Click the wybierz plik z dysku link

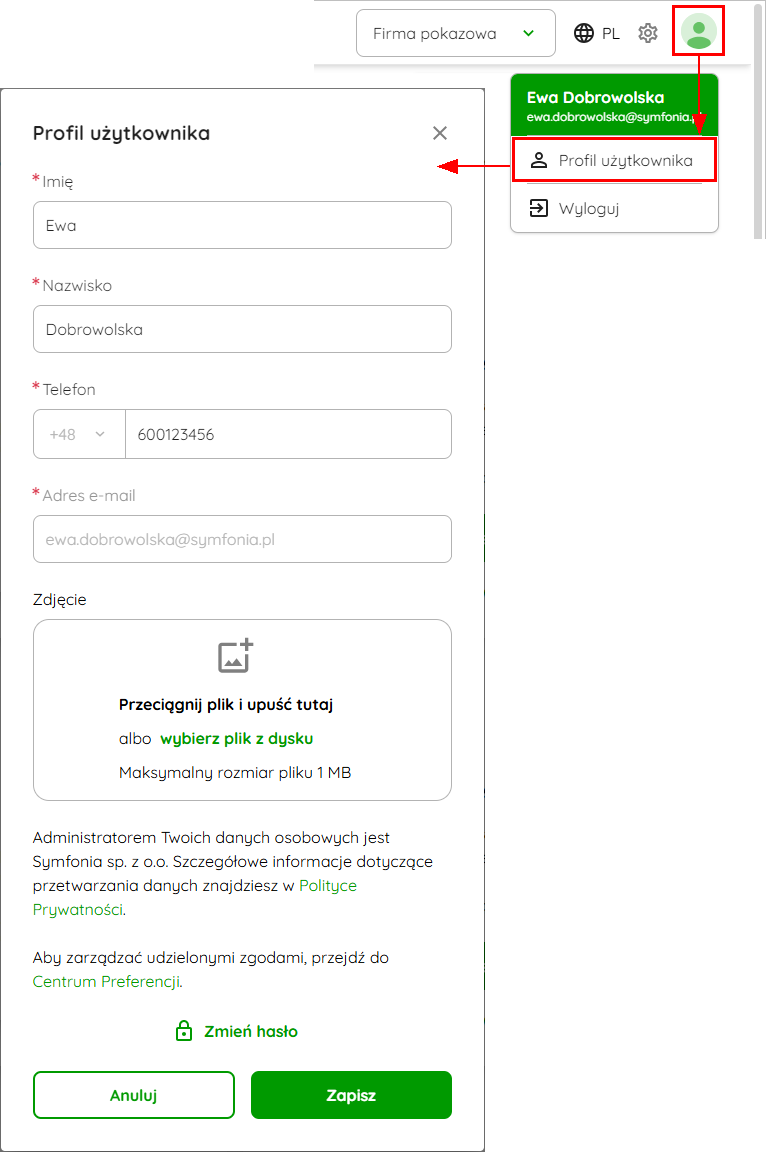pyautogui.click(x=236, y=738)
